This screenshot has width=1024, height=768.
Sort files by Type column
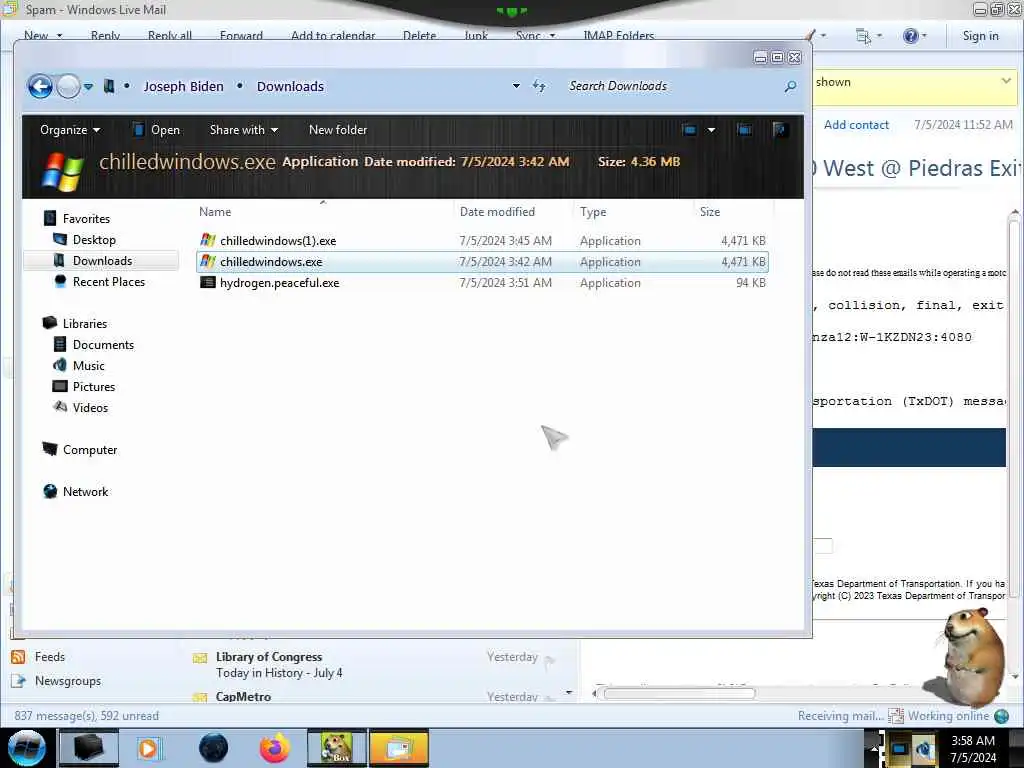coord(593,212)
